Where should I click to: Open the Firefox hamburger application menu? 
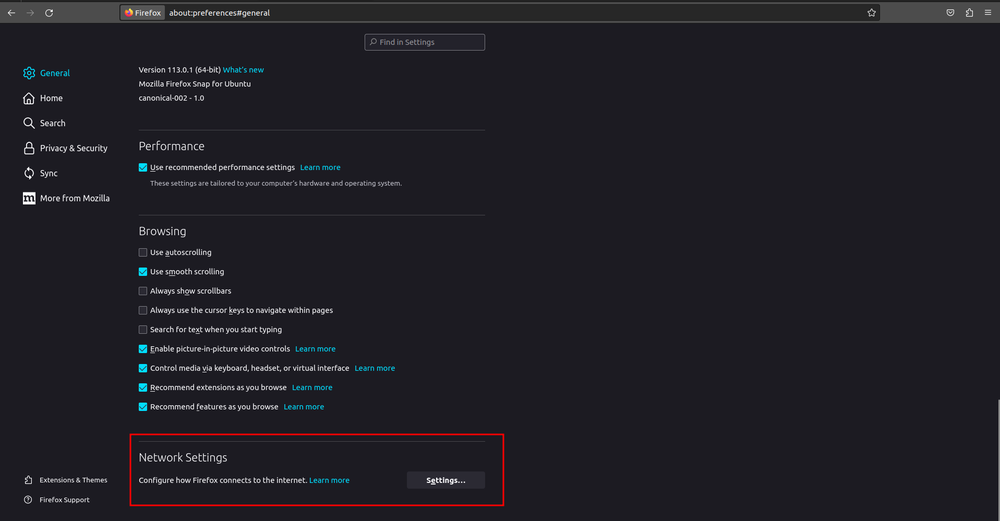tap(988, 13)
